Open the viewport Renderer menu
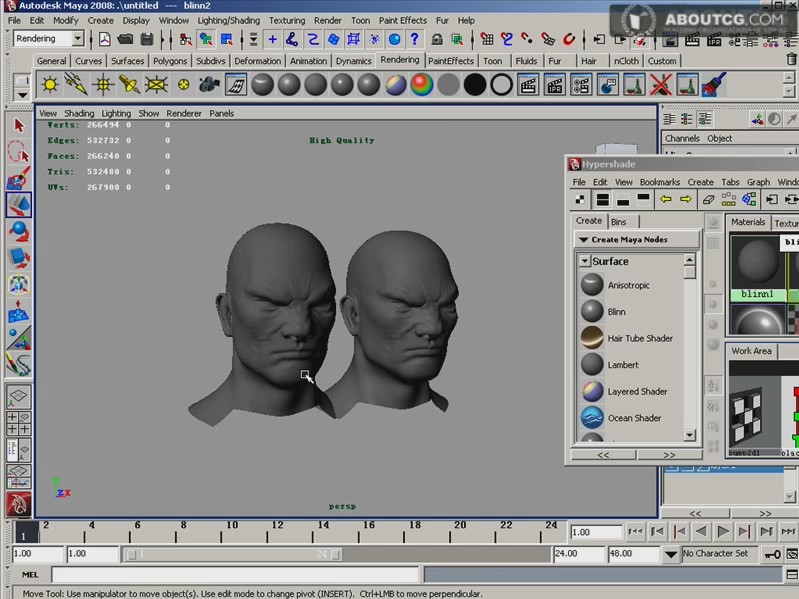The image size is (799, 599). pyautogui.click(x=184, y=113)
